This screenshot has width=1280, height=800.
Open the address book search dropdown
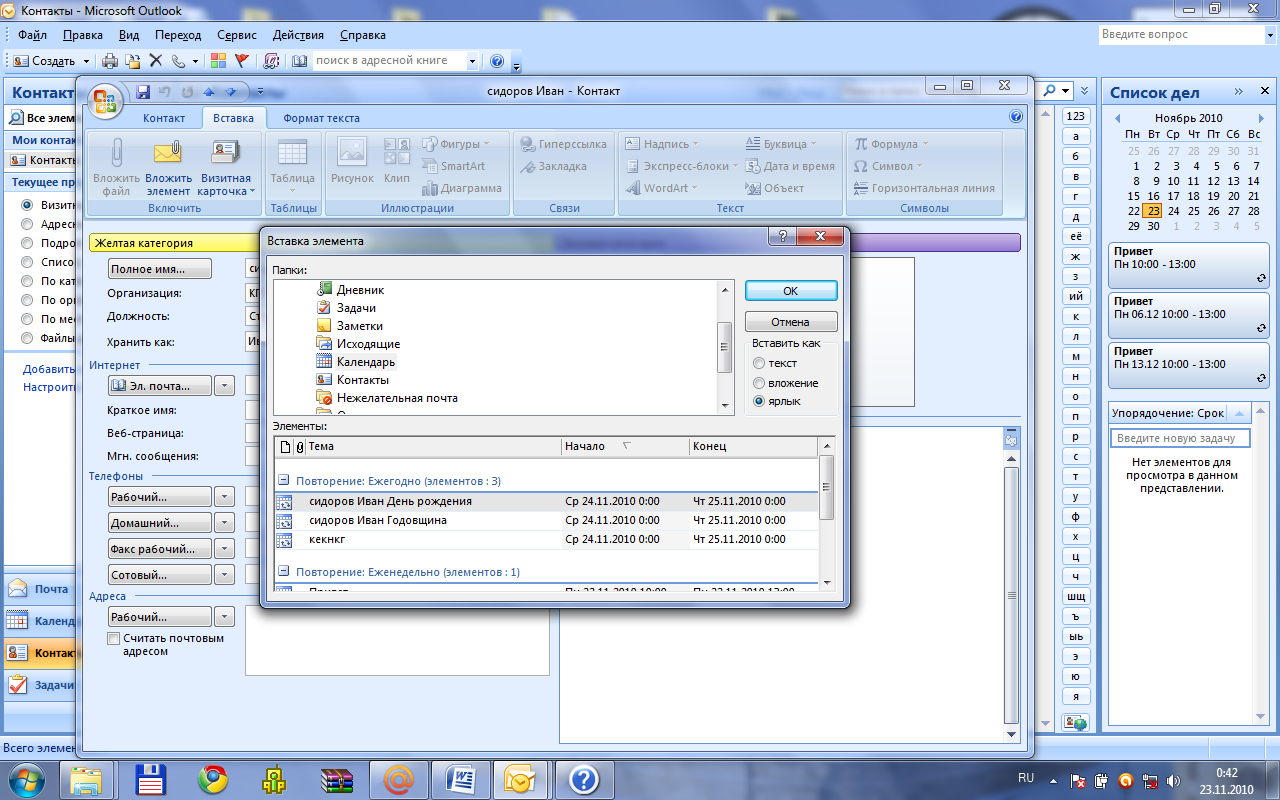472,61
